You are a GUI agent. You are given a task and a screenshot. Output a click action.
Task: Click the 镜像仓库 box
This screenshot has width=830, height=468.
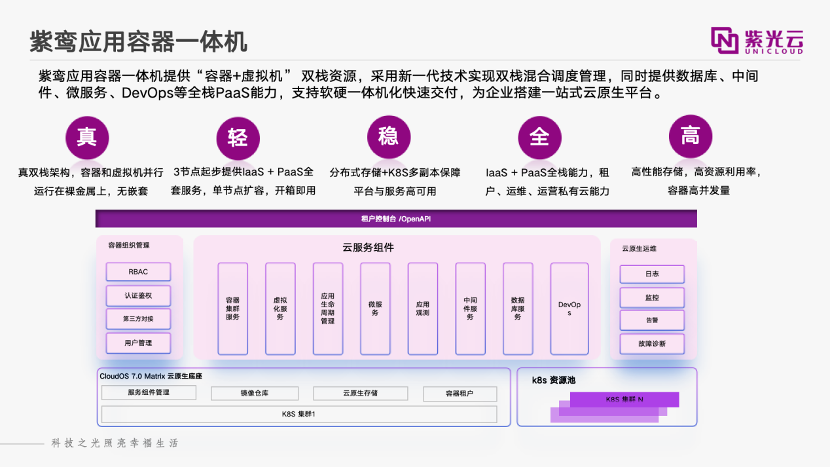click(x=253, y=393)
